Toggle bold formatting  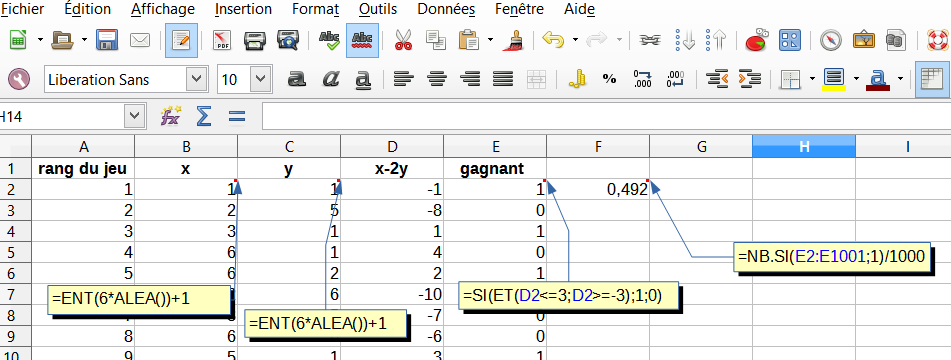tap(297, 79)
